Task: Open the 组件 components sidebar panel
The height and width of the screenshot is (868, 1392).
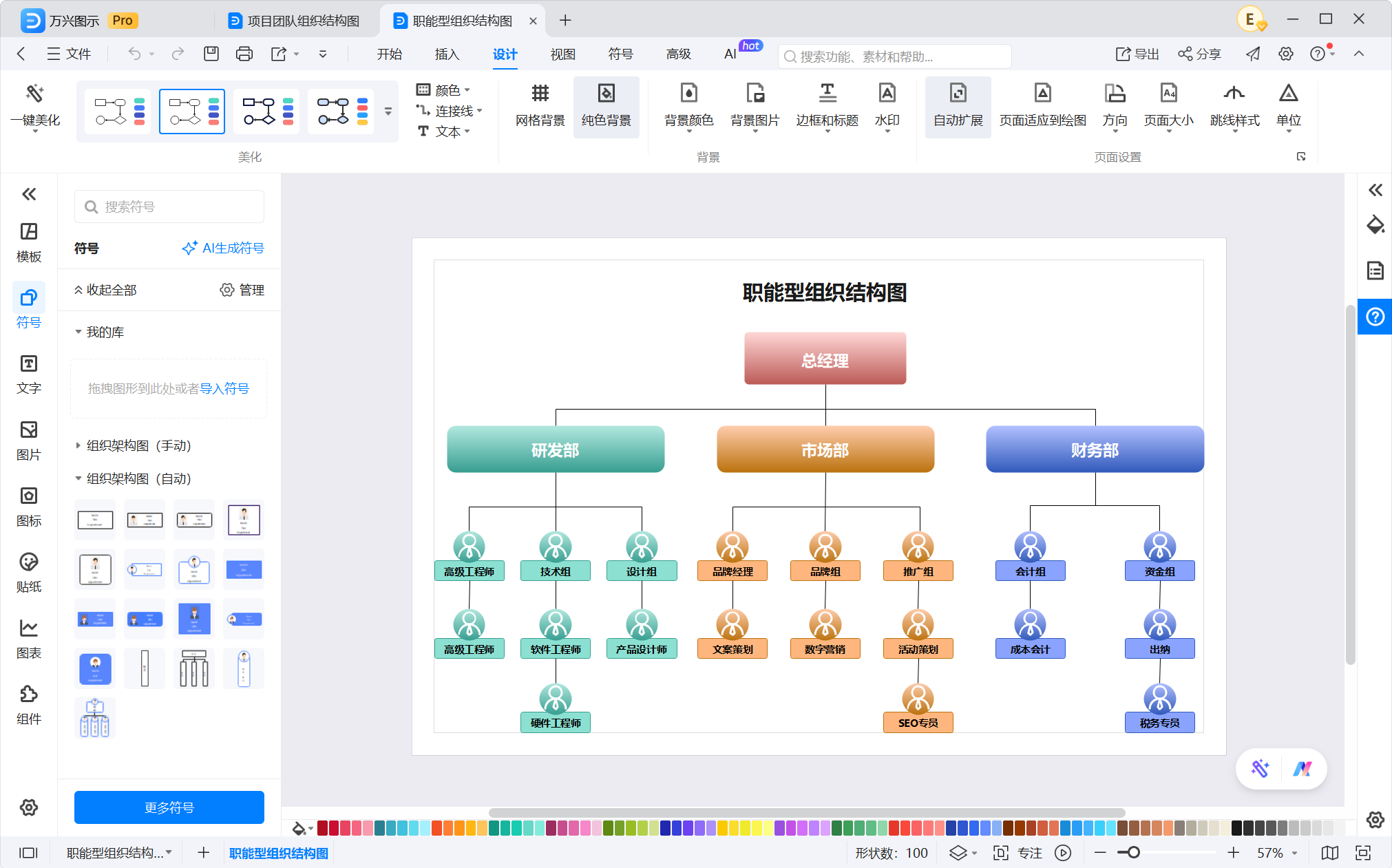Action: [29, 705]
